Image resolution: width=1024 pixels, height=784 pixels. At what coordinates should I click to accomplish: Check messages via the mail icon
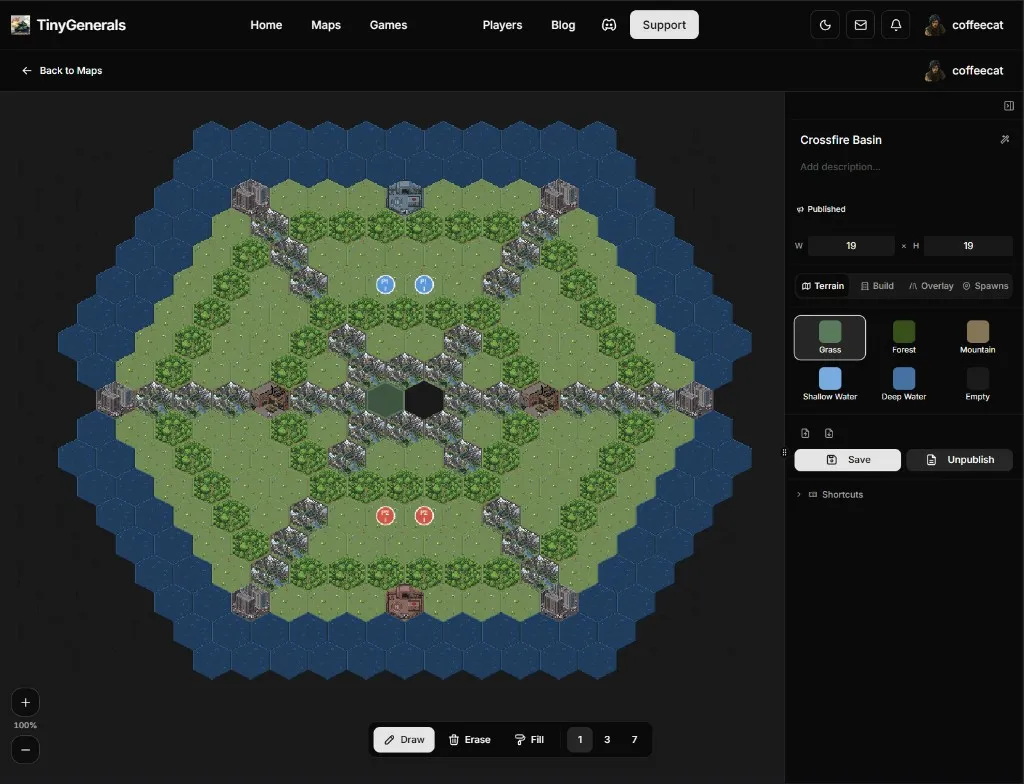pos(860,24)
